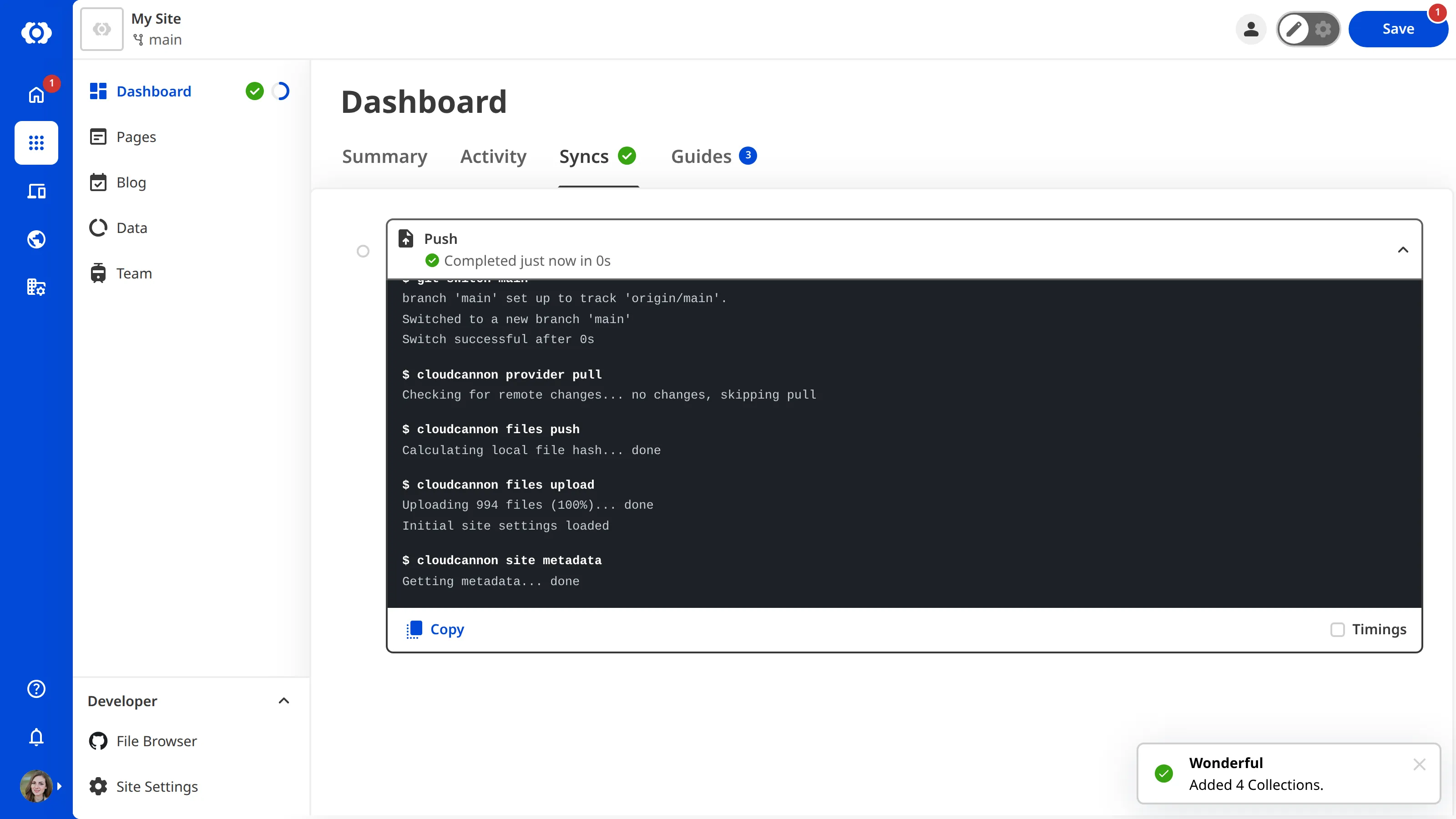Click the Push upload file icon

click(406, 238)
